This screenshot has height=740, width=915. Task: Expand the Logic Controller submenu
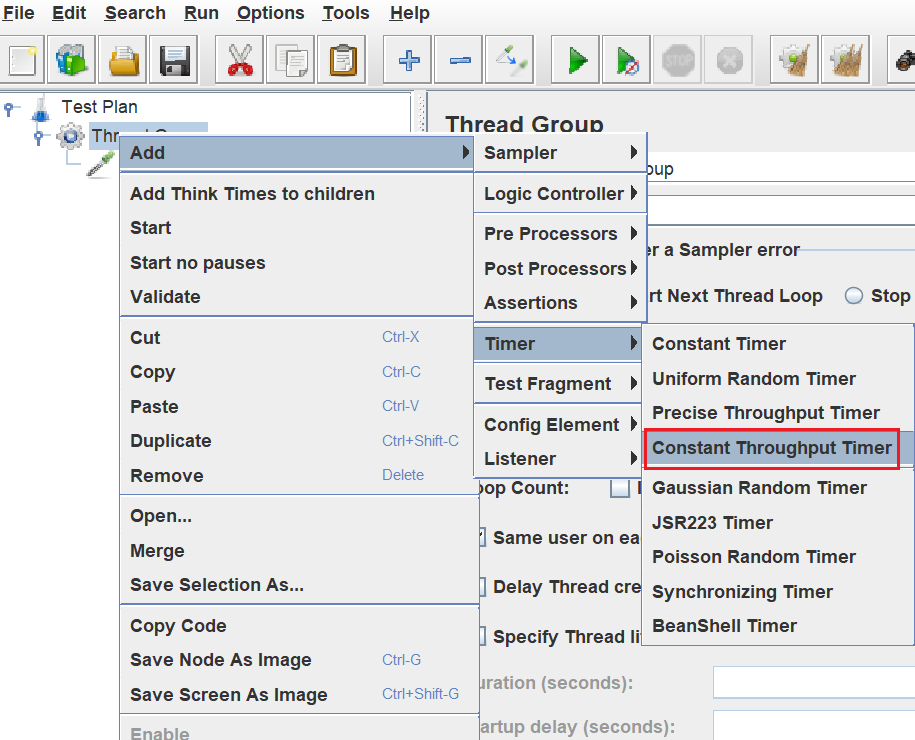click(560, 194)
